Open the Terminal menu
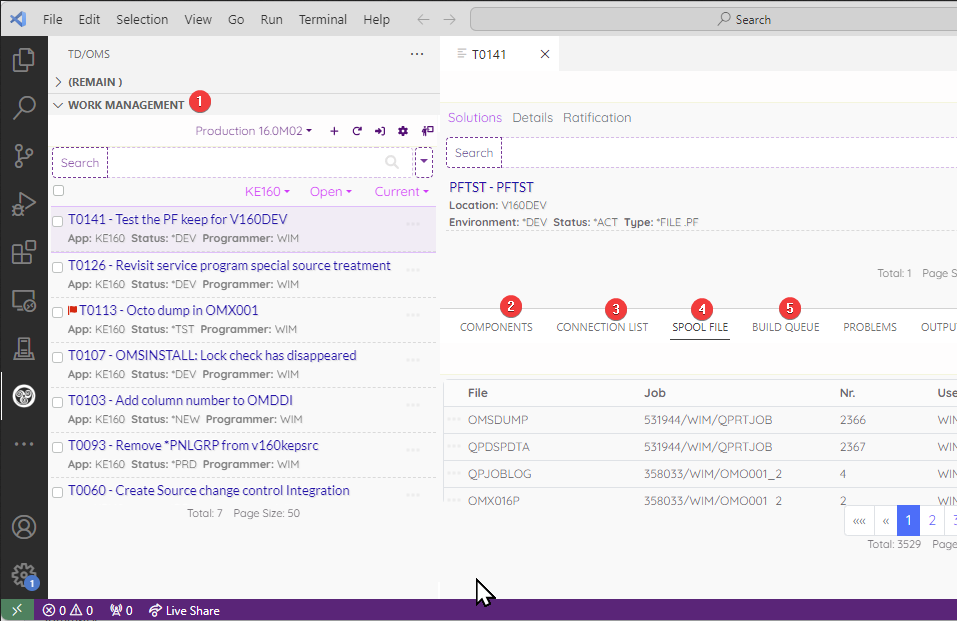Image resolution: width=957 pixels, height=621 pixels. 323,19
